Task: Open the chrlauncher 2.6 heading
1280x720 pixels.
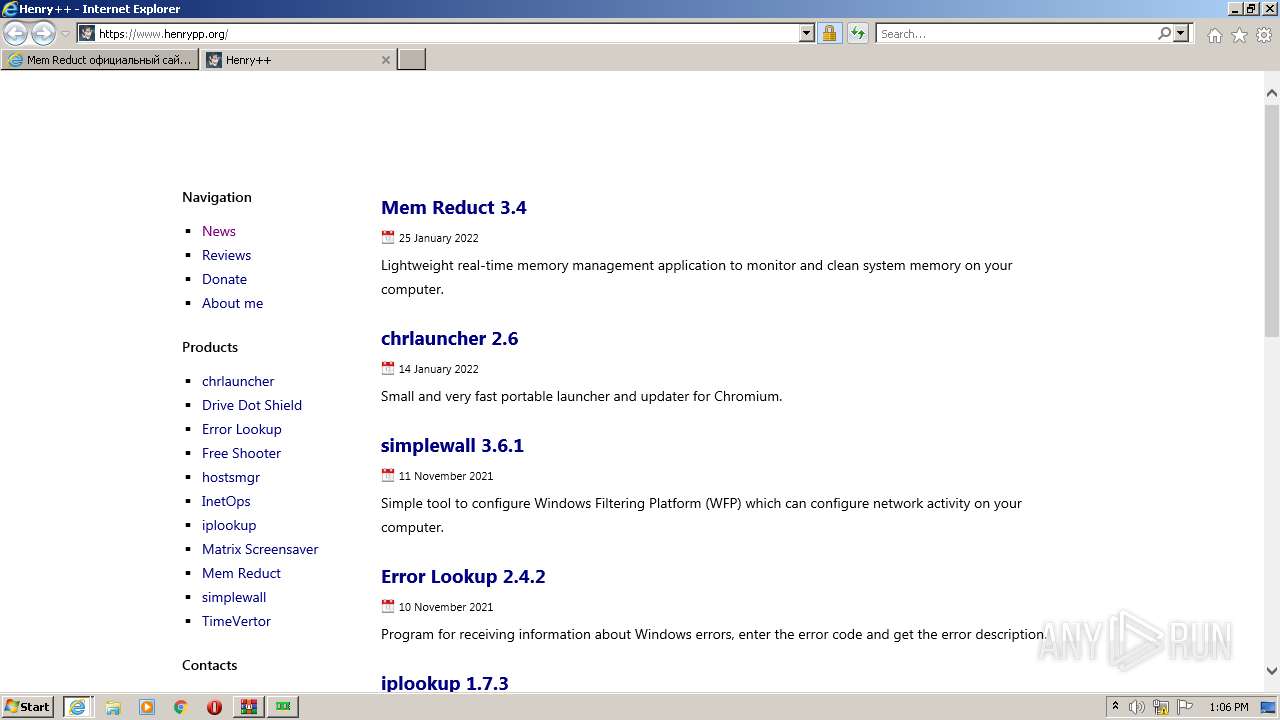Action: click(450, 339)
